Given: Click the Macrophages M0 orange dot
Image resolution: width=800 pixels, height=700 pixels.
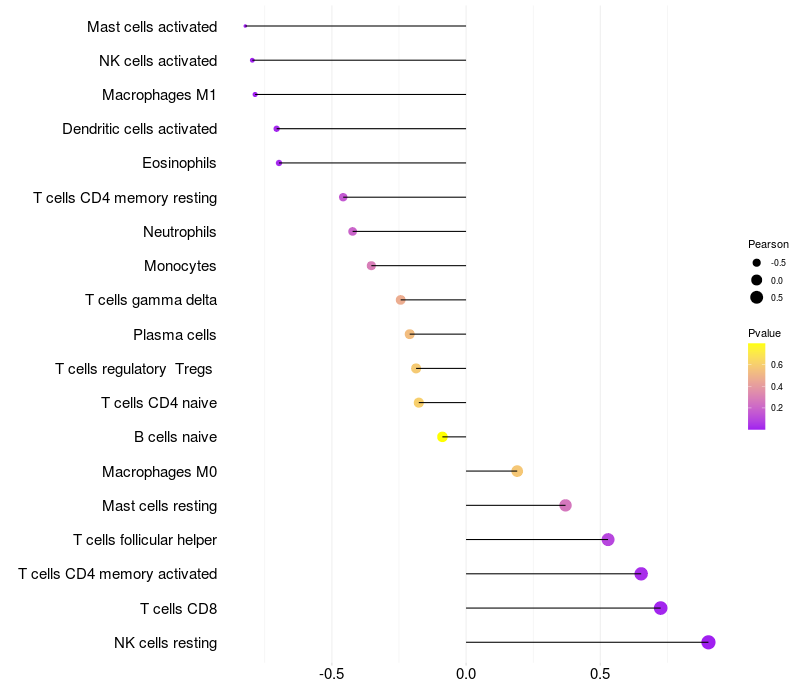Looking at the screenshot, I should pos(517,471).
